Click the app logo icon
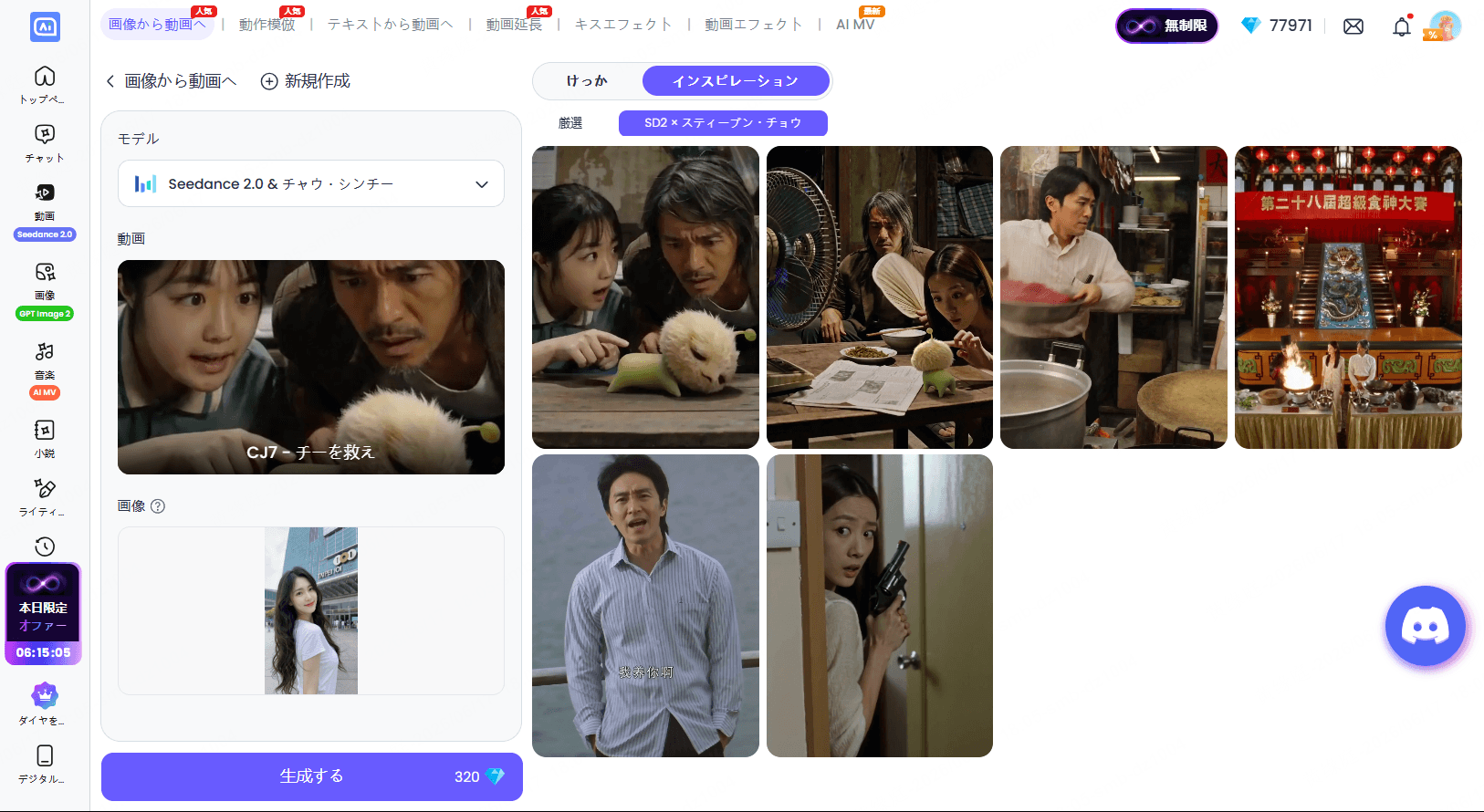This screenshot has width=1484, height=812. [x=45, y=26]
